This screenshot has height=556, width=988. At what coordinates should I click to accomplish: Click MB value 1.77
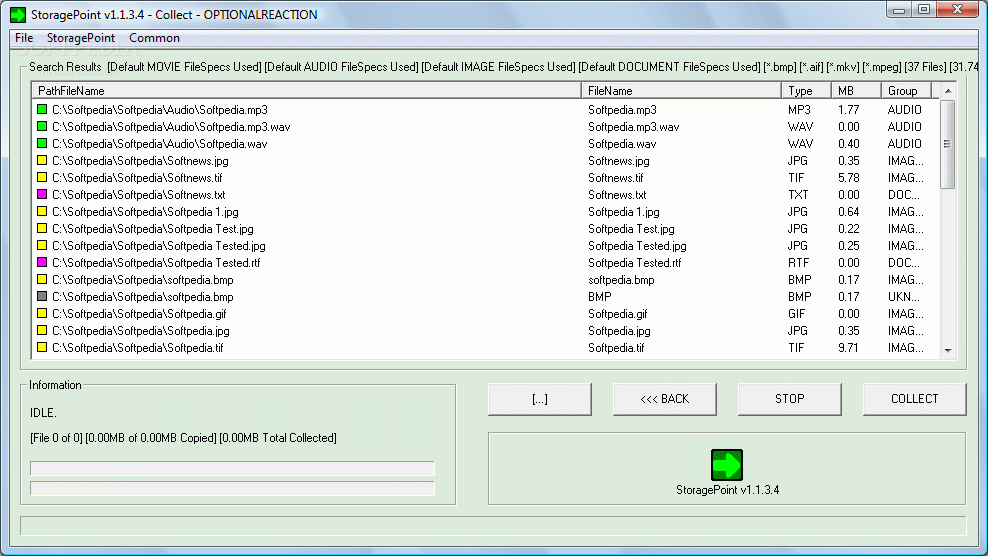849,110
